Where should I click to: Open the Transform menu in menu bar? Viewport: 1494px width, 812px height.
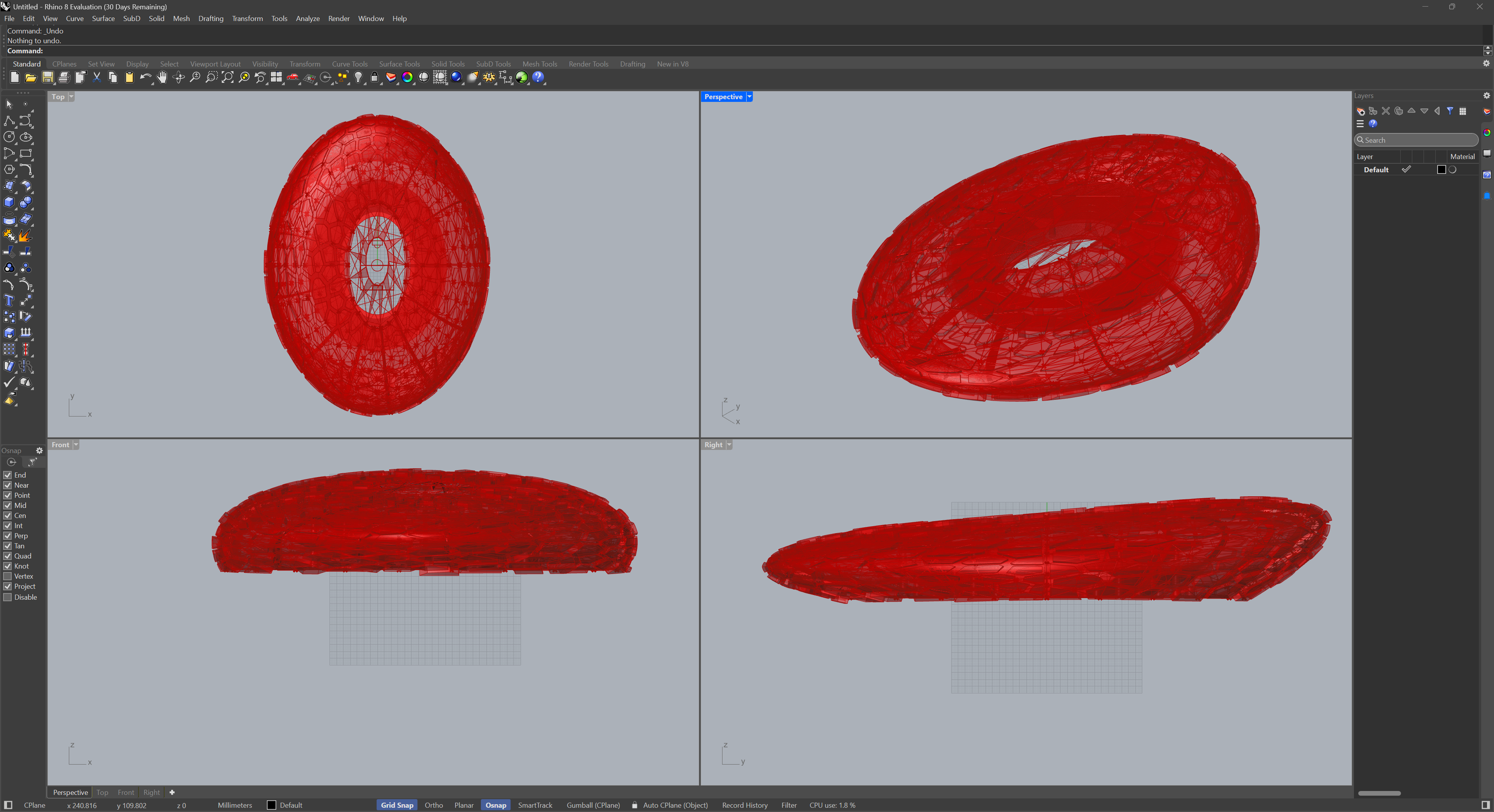[x=247, y=19]
